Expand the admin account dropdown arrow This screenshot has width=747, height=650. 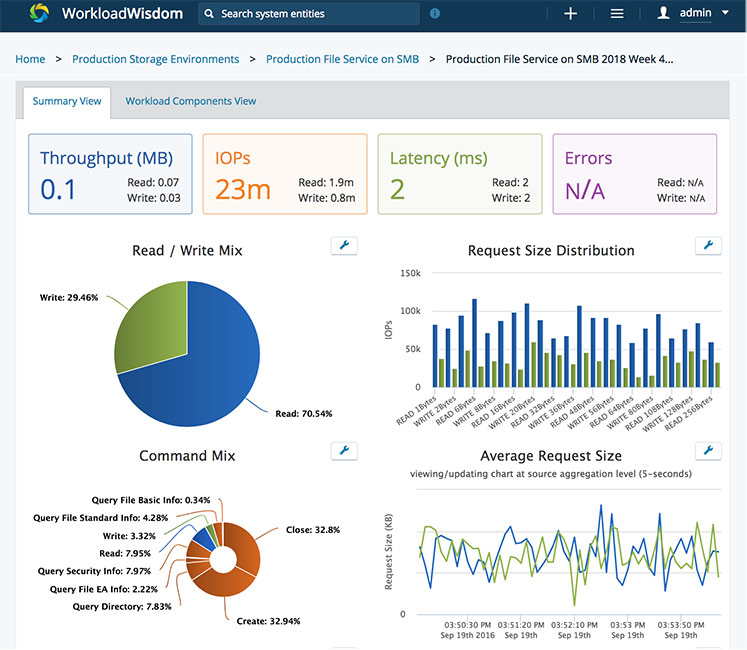pyautogui.click(x=726, y=14)
